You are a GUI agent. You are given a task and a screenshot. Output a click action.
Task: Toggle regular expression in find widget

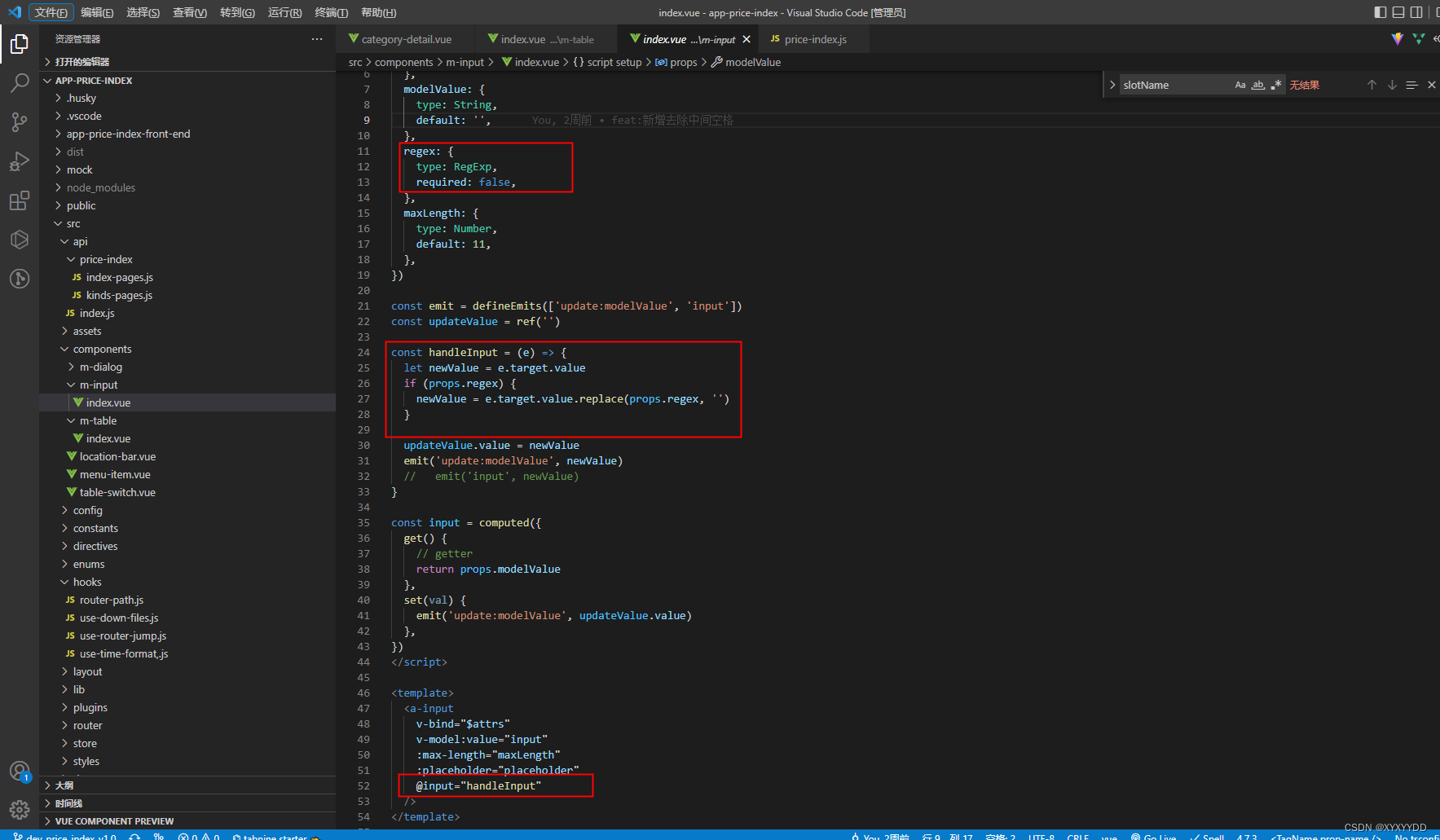coord(1276,85)
